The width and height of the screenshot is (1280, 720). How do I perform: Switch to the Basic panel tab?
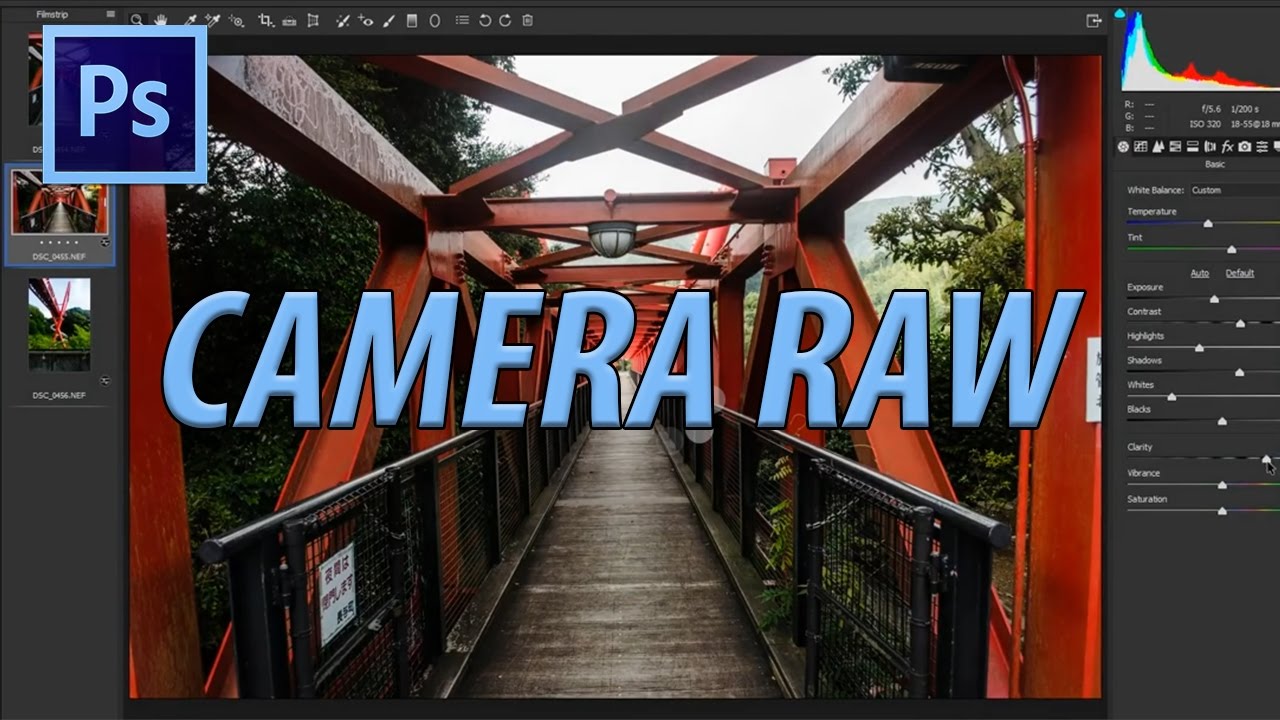(x=1123, y=147)
